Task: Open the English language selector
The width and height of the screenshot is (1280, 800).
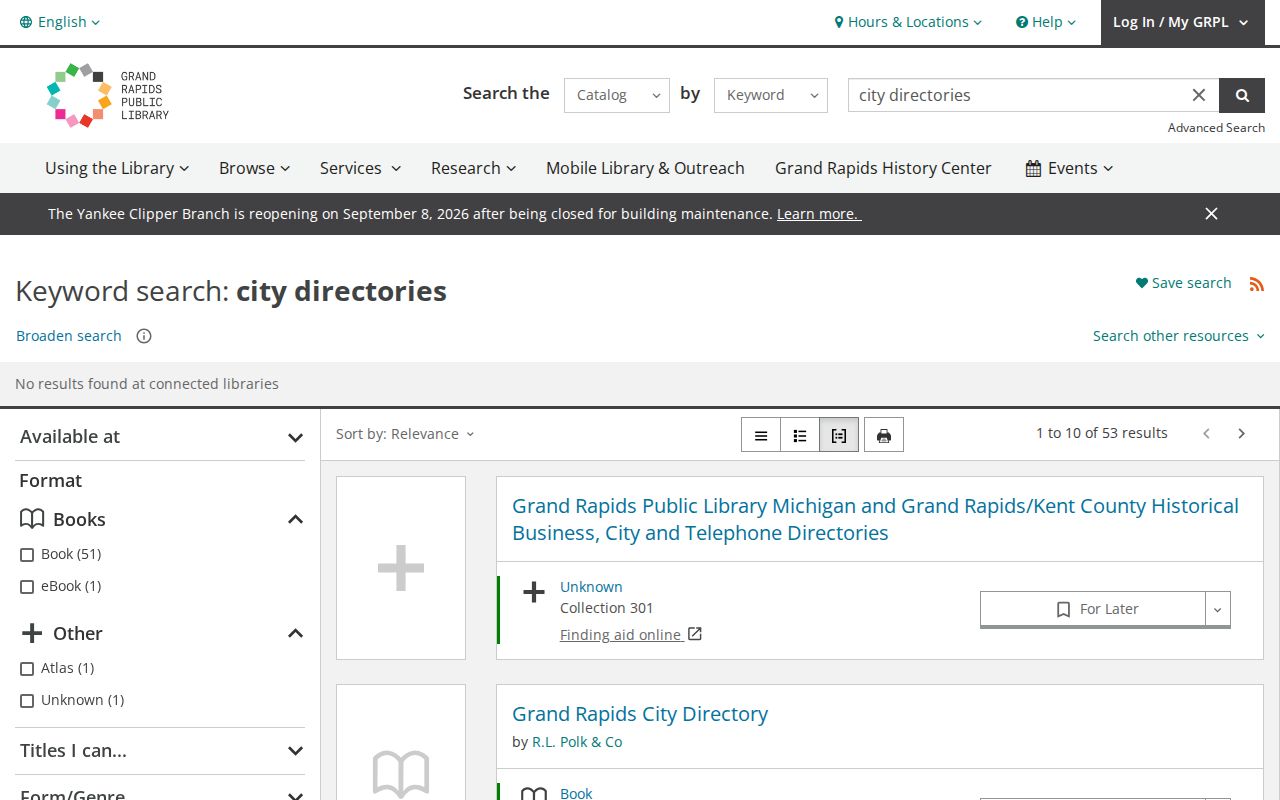Action: 60,22
